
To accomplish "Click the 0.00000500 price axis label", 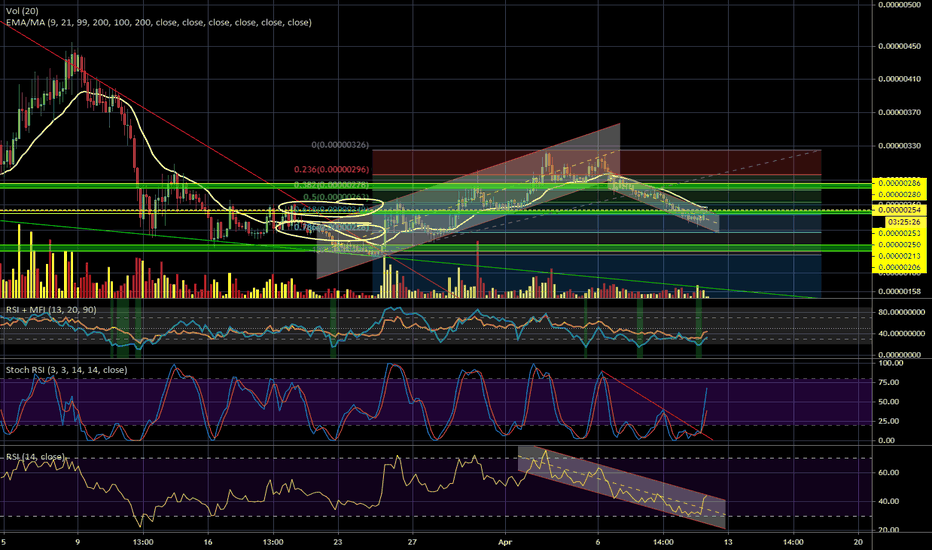I will (x=900, y=5).
